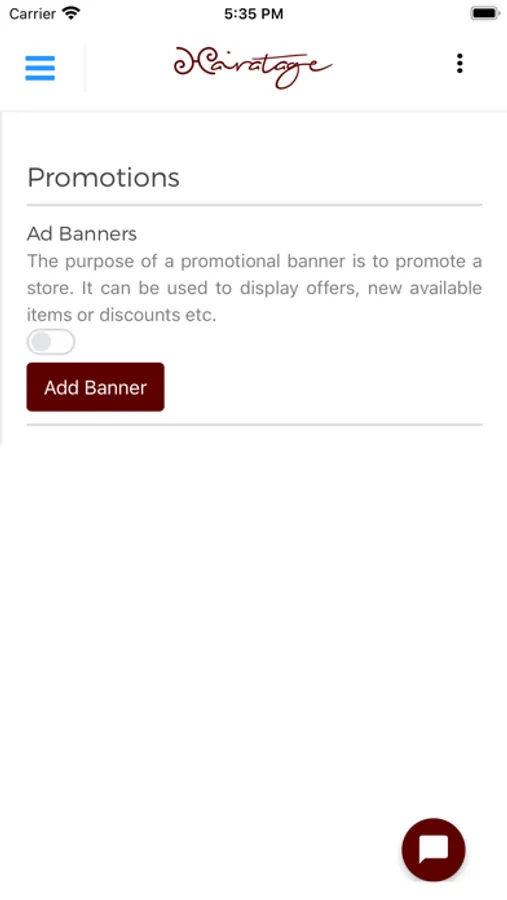Tap the three horizontal lines icon
Viewport: 507px width, 900px height.
[x=40, y=68]
